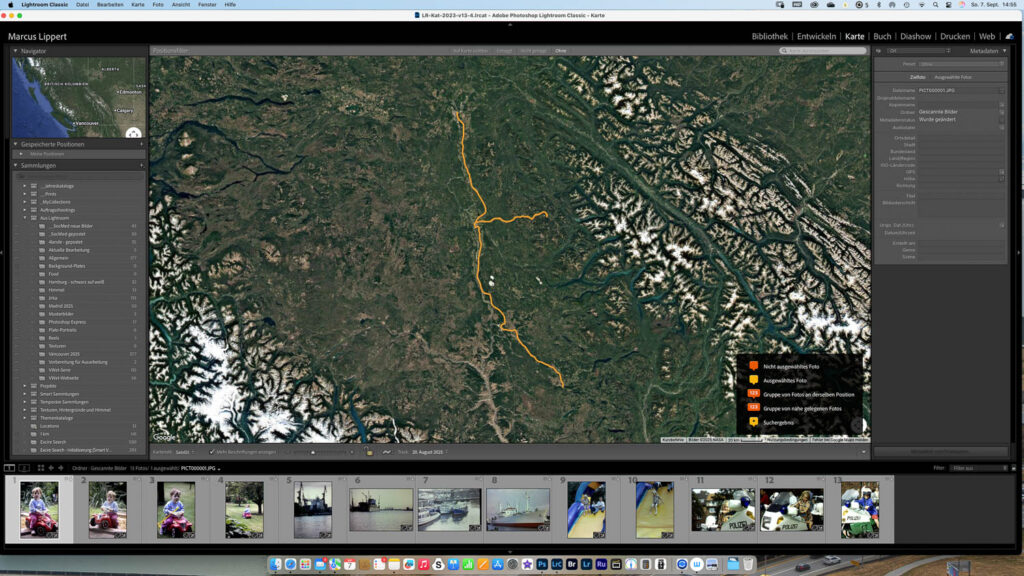
Task: Select filmstrip thumbnail 5 ship photo
Action: (313, 510)
